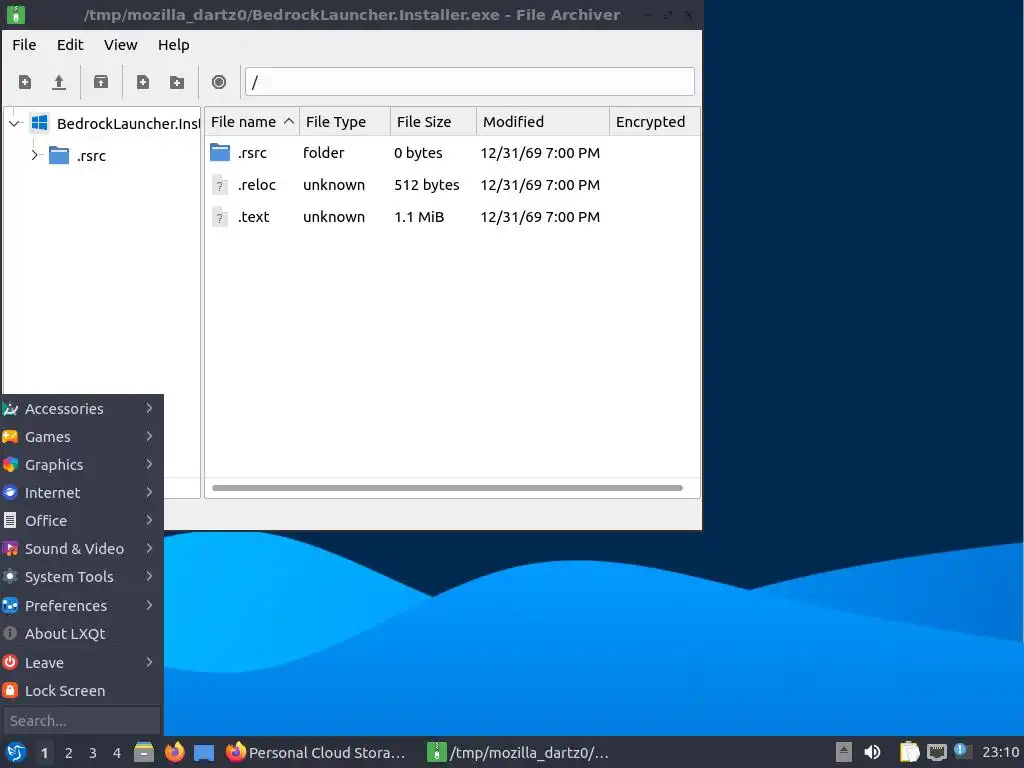Click the .text unknown-file icon
The image size is (1024, 768).
220,217
